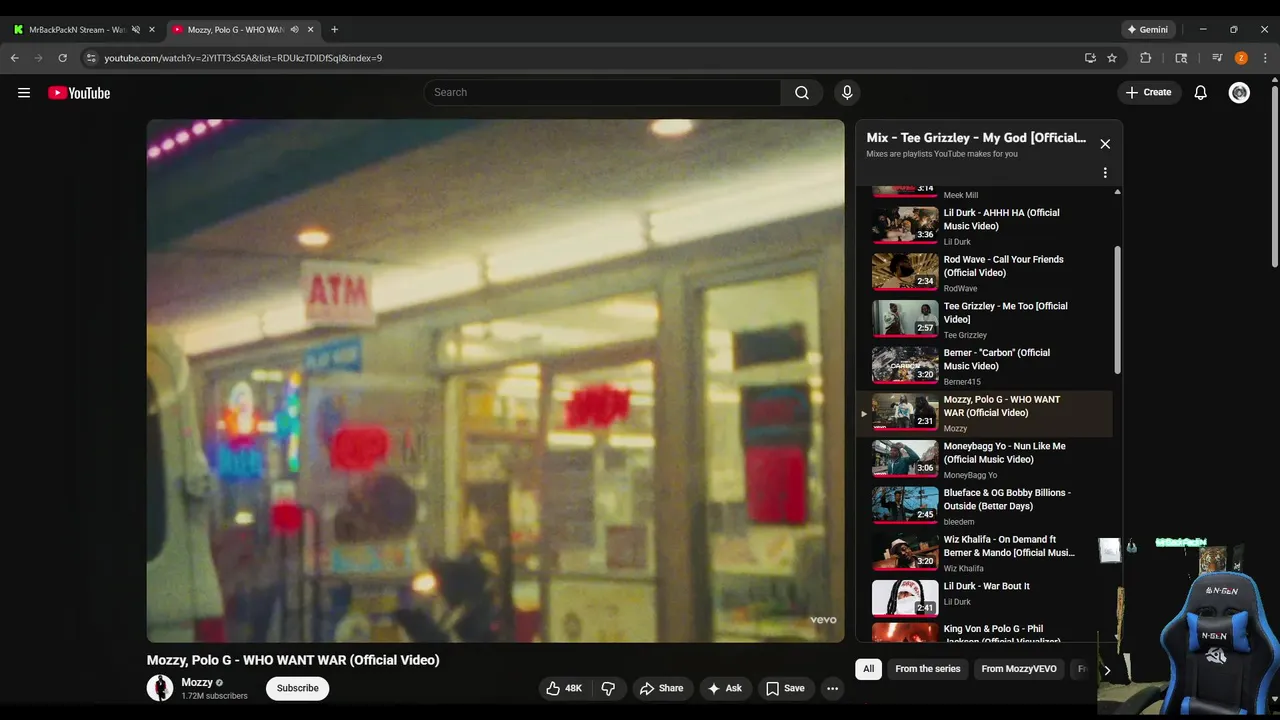View site information icon in address bar
This screenshot has width=1280, height=720.
coord(91,58)
